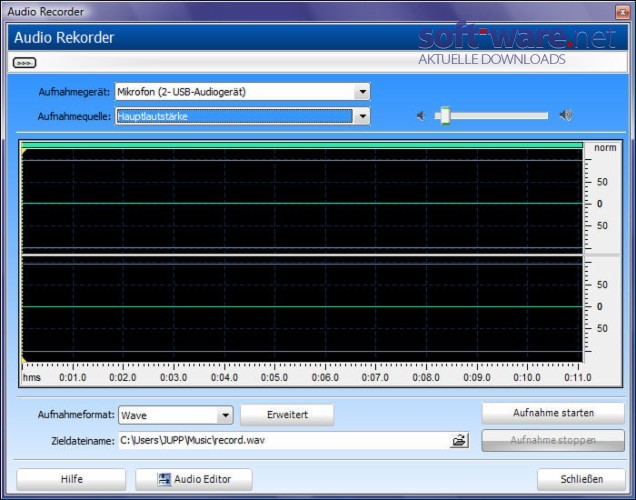636x500 pixels.
Task: Close the Audio Recorder window
Action: (622, 12)
